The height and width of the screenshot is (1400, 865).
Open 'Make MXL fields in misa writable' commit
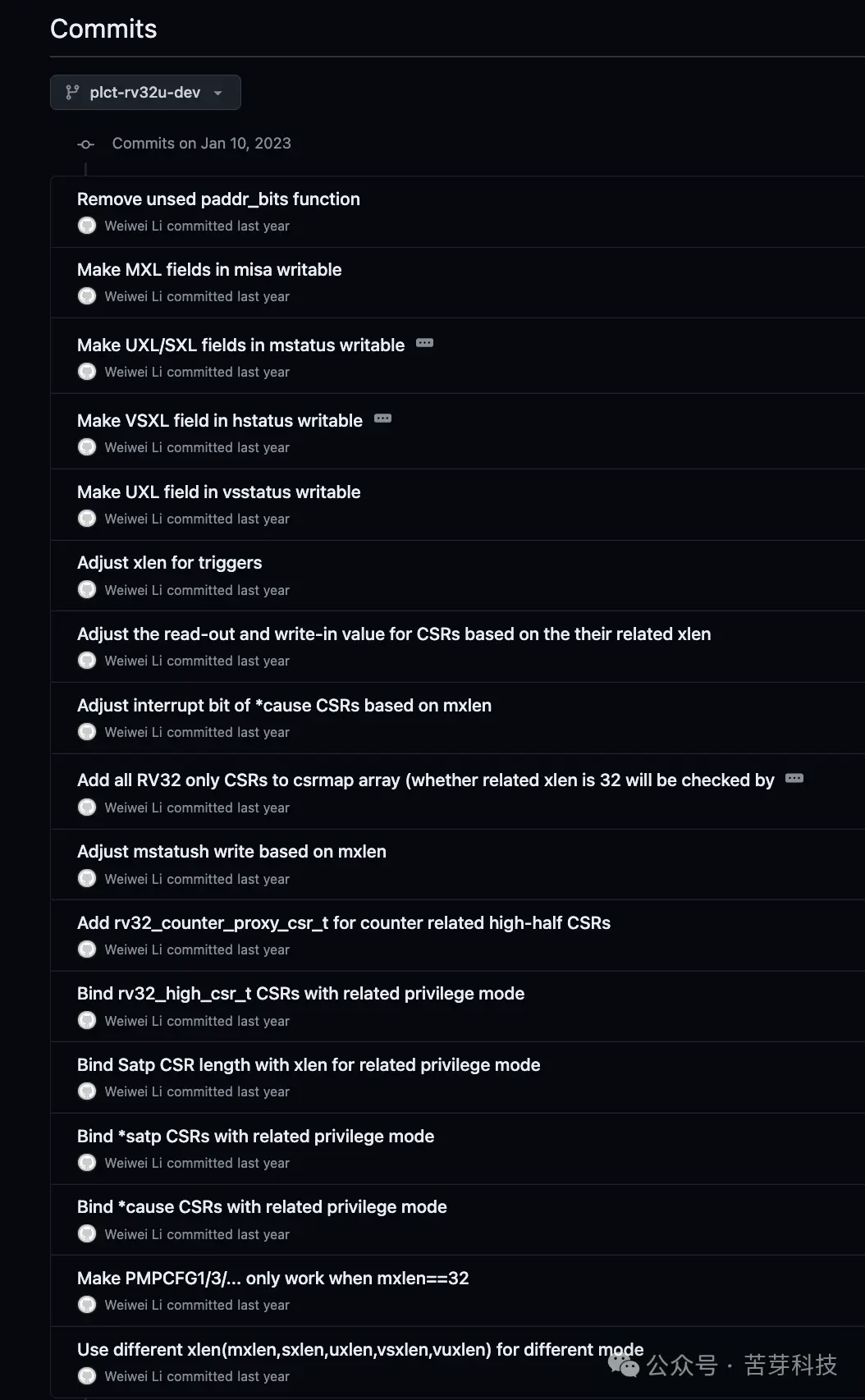209,270
